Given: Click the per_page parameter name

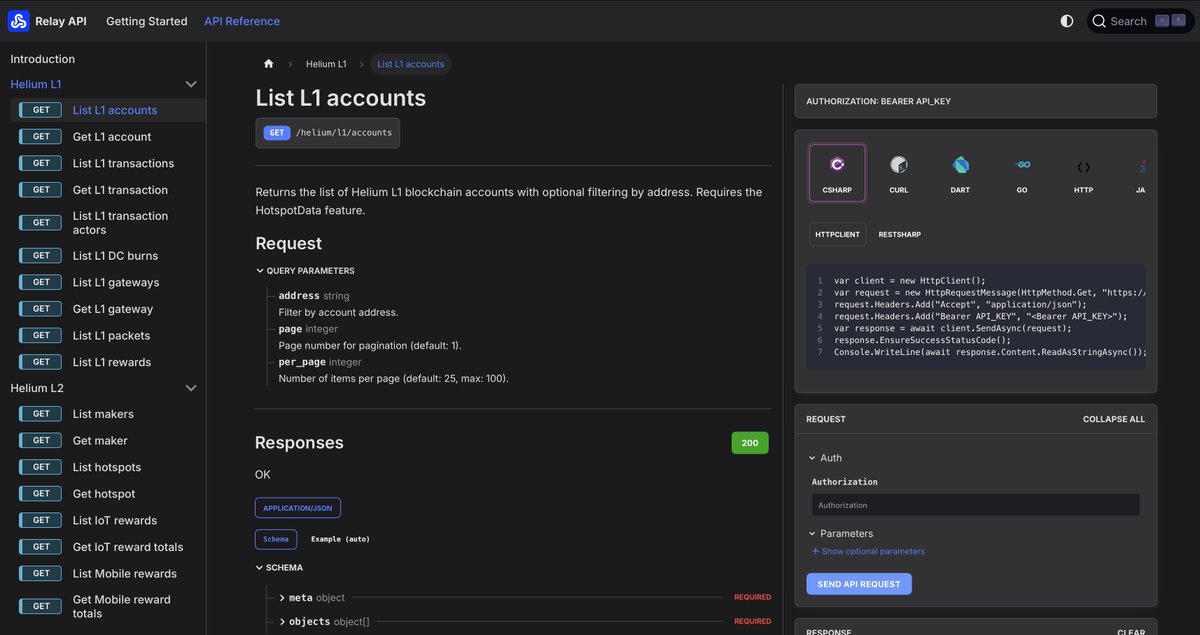Looking at the screenshot, I should point(302,362).
